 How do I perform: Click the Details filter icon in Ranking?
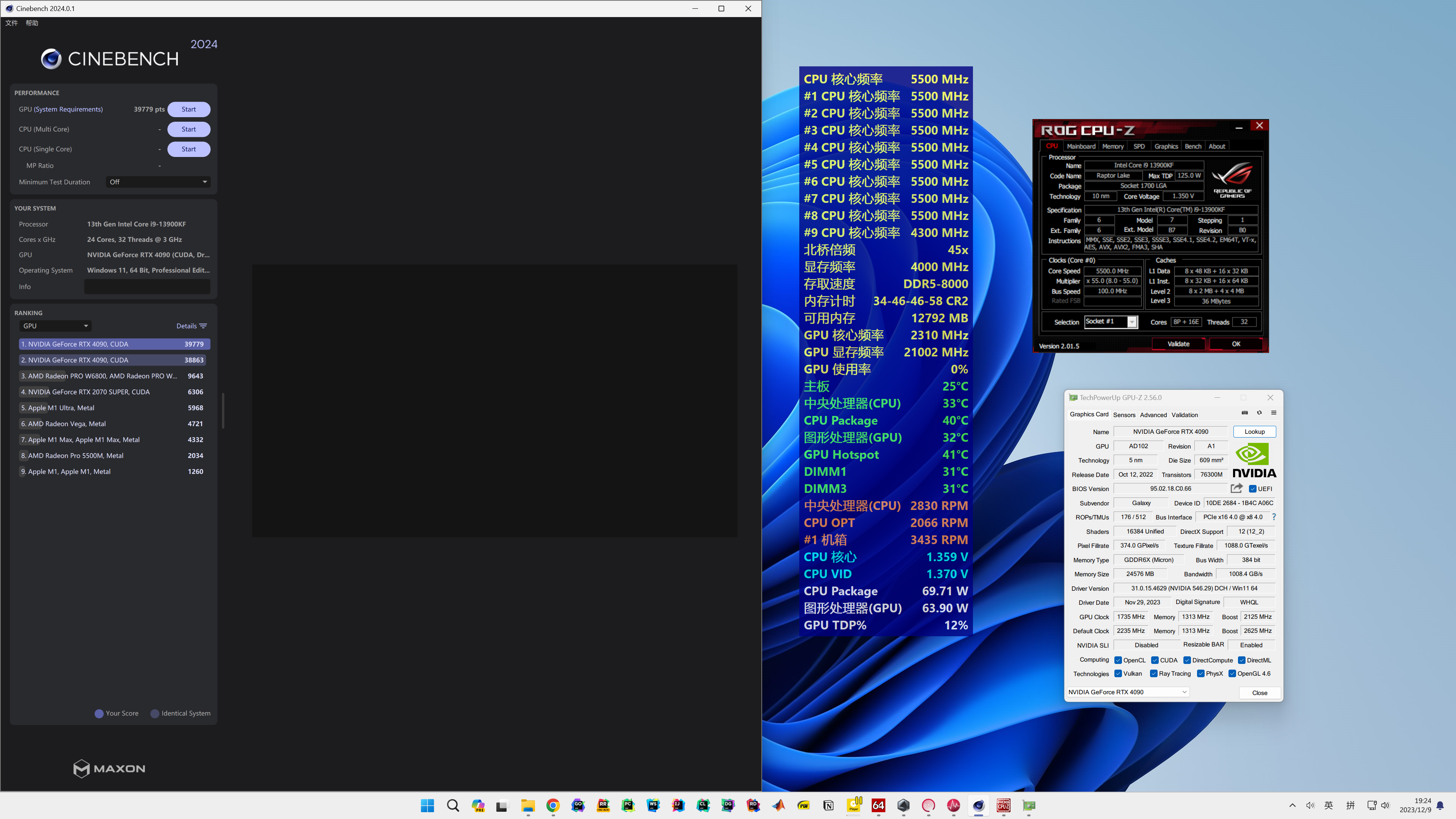point(204,326)
